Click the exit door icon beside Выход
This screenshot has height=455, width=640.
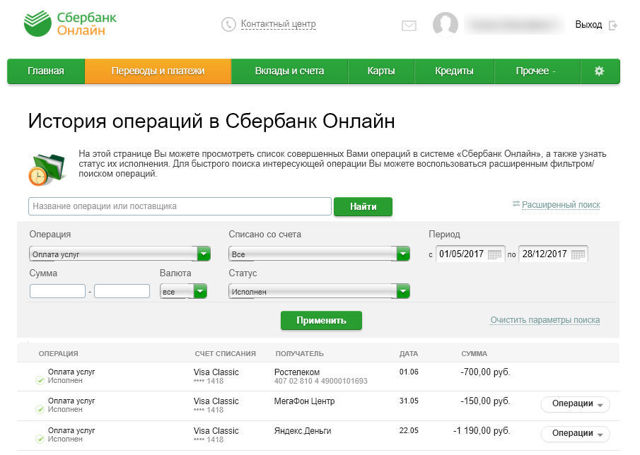pos(613,25)
